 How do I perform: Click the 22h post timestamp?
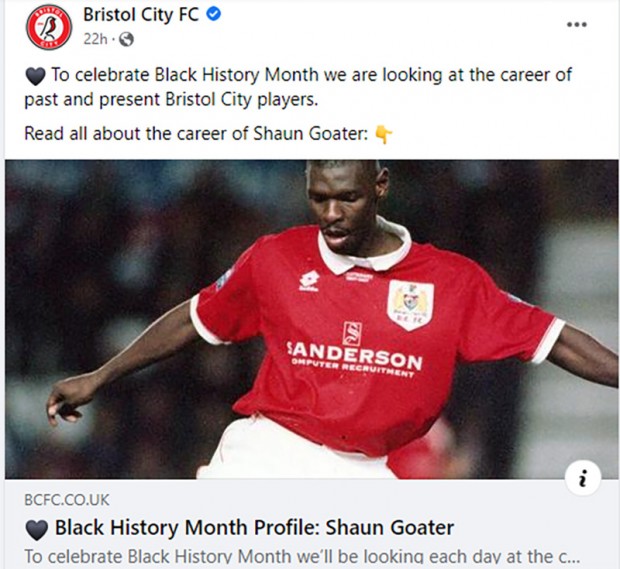coord(95,39)
